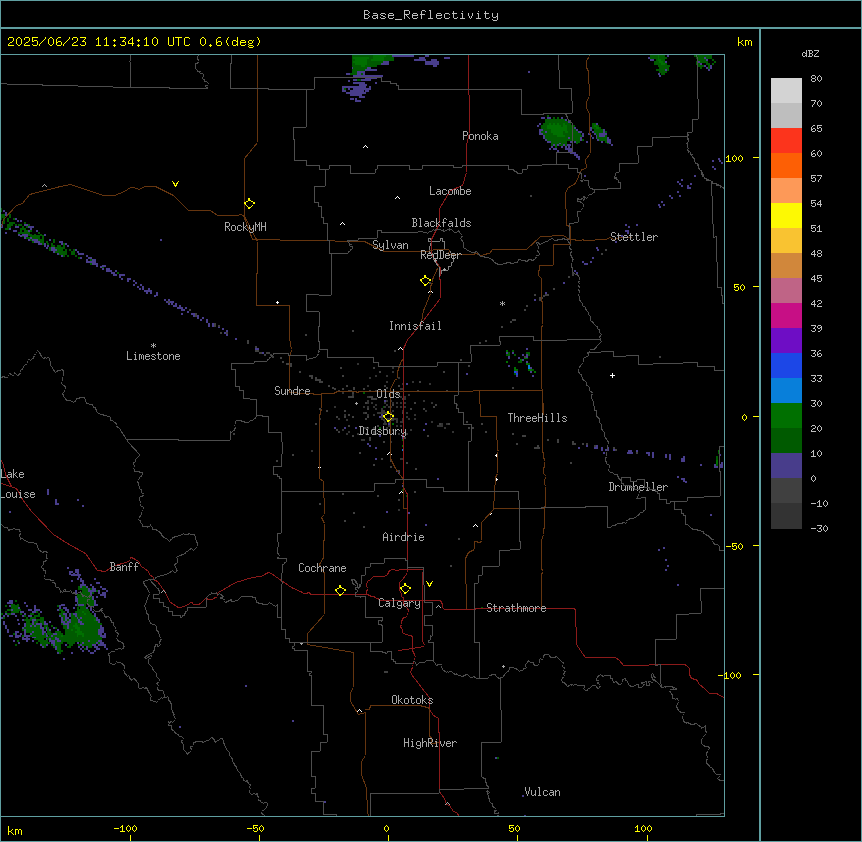Click the green radar echo east of Ponoka
This screenshot has width=862, height=842.
click(560, 133)
